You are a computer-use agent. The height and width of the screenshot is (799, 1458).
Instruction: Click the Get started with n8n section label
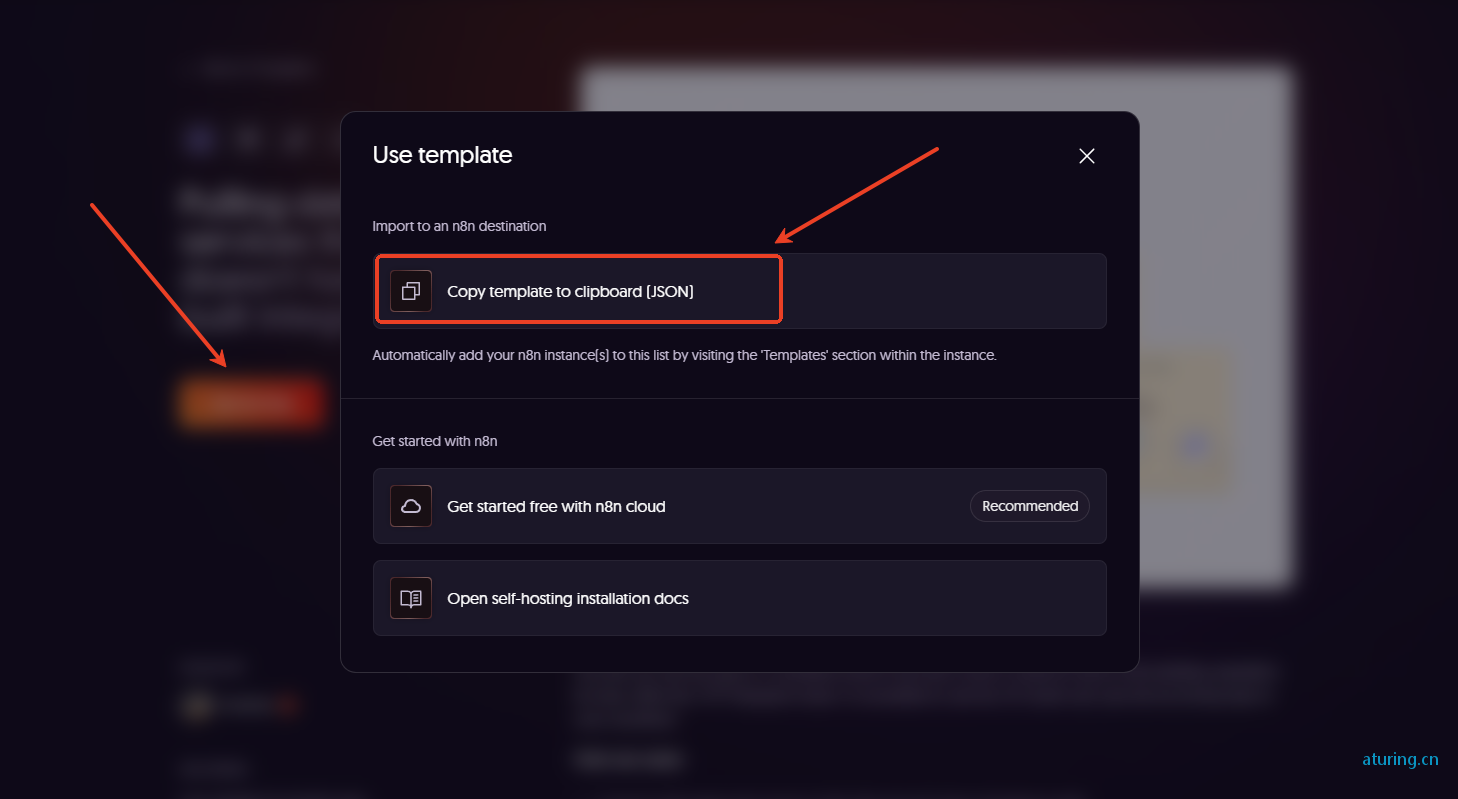click(x=435, y=441)
